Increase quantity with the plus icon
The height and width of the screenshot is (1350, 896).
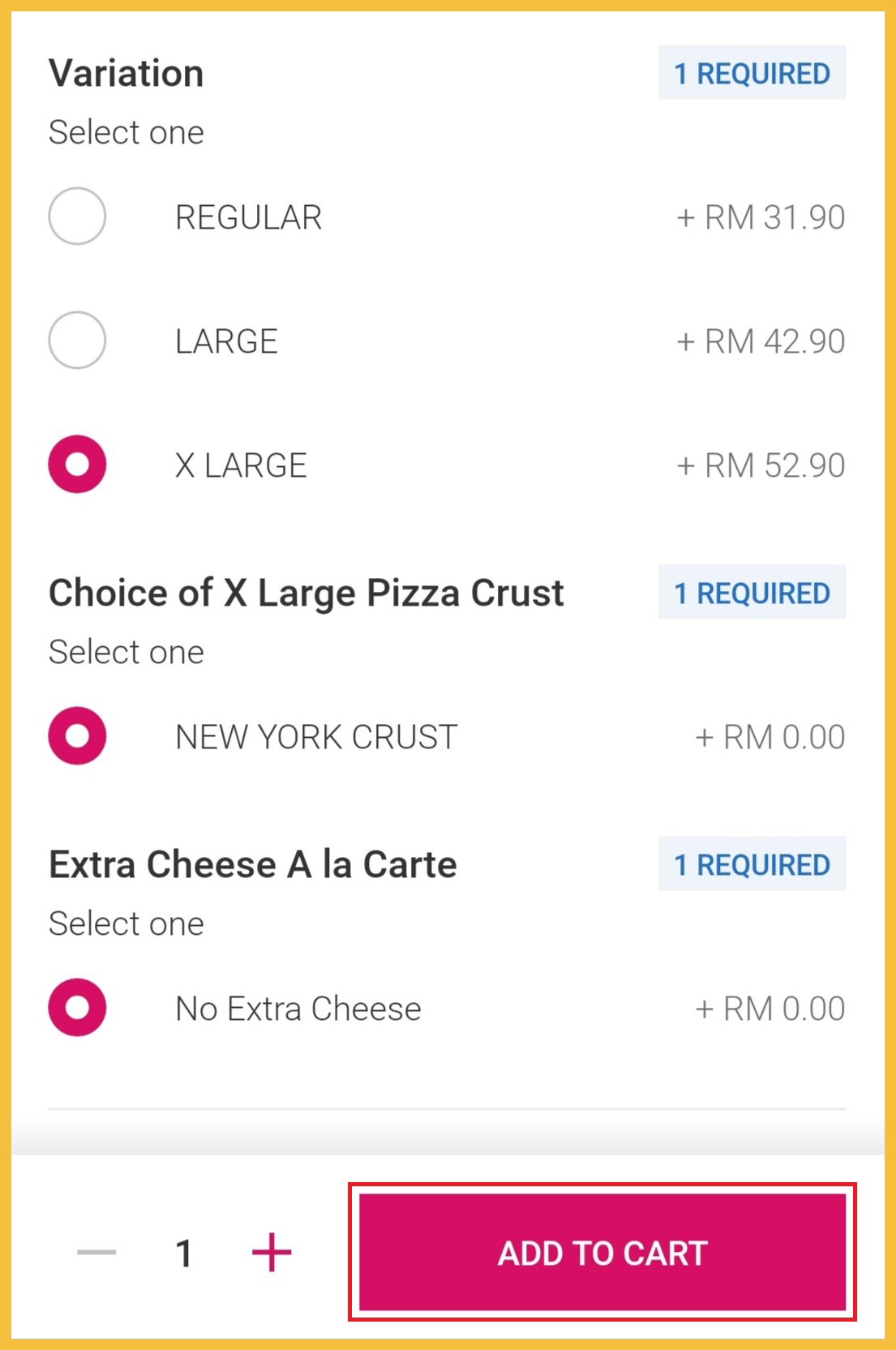pyautogui.click(x=272, y=1253)
